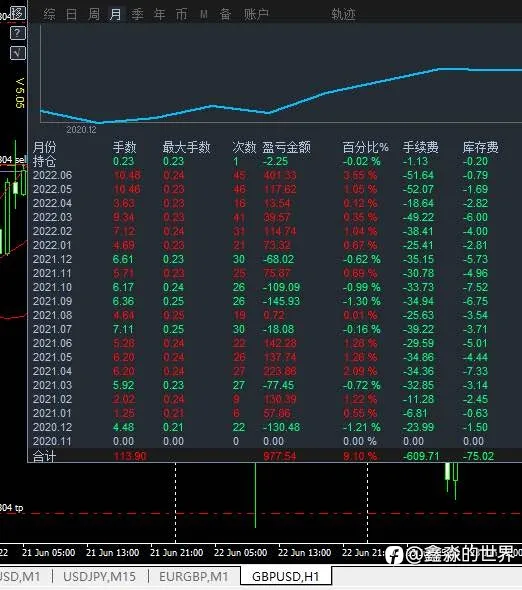Click the -145.93 profit value
This screenshot has width=522, height=590.
click(282, 301)
